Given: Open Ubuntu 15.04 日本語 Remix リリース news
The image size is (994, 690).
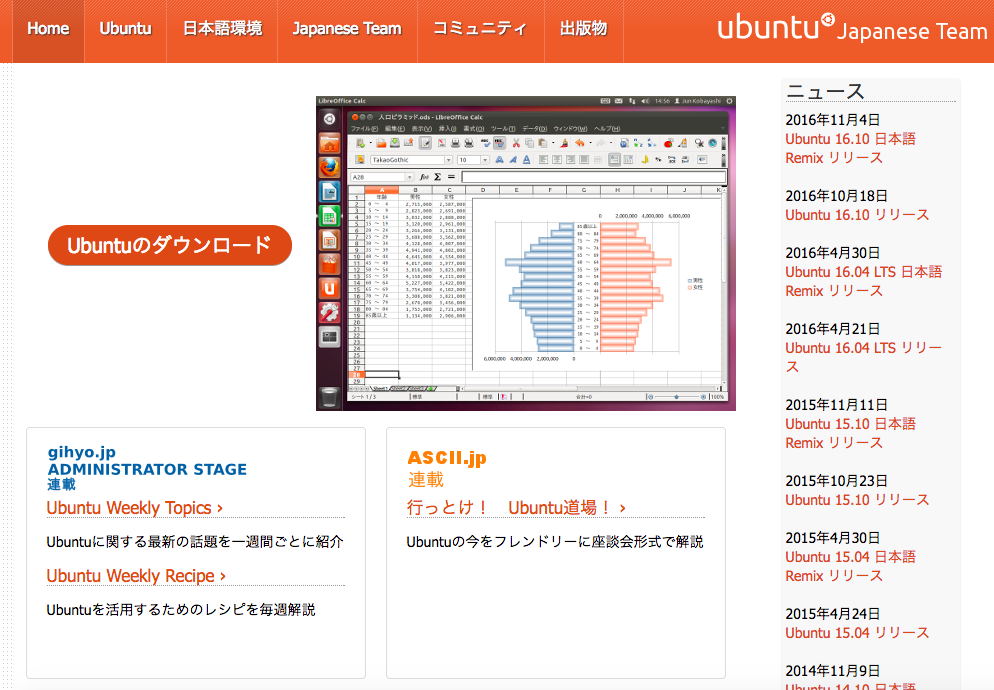Looking at the screenshot, I should point(850,567).
